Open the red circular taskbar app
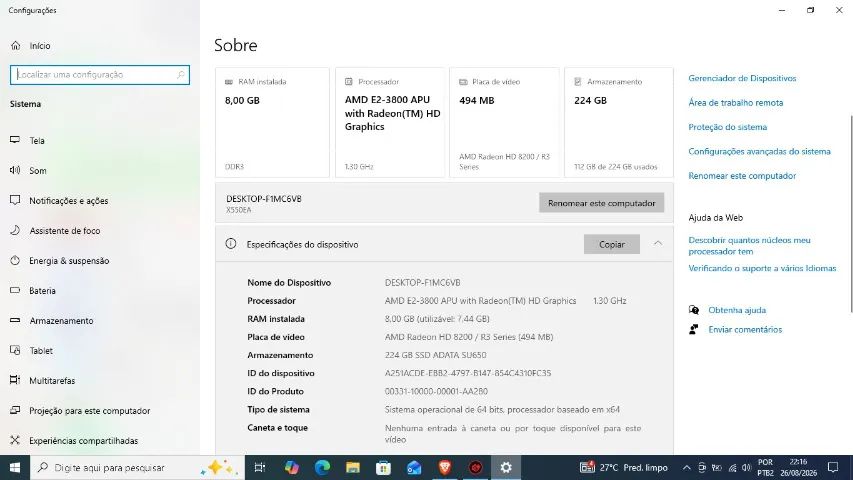Image resolution: width=853 pixels, height=480 pixels. [x=475, y=467]
